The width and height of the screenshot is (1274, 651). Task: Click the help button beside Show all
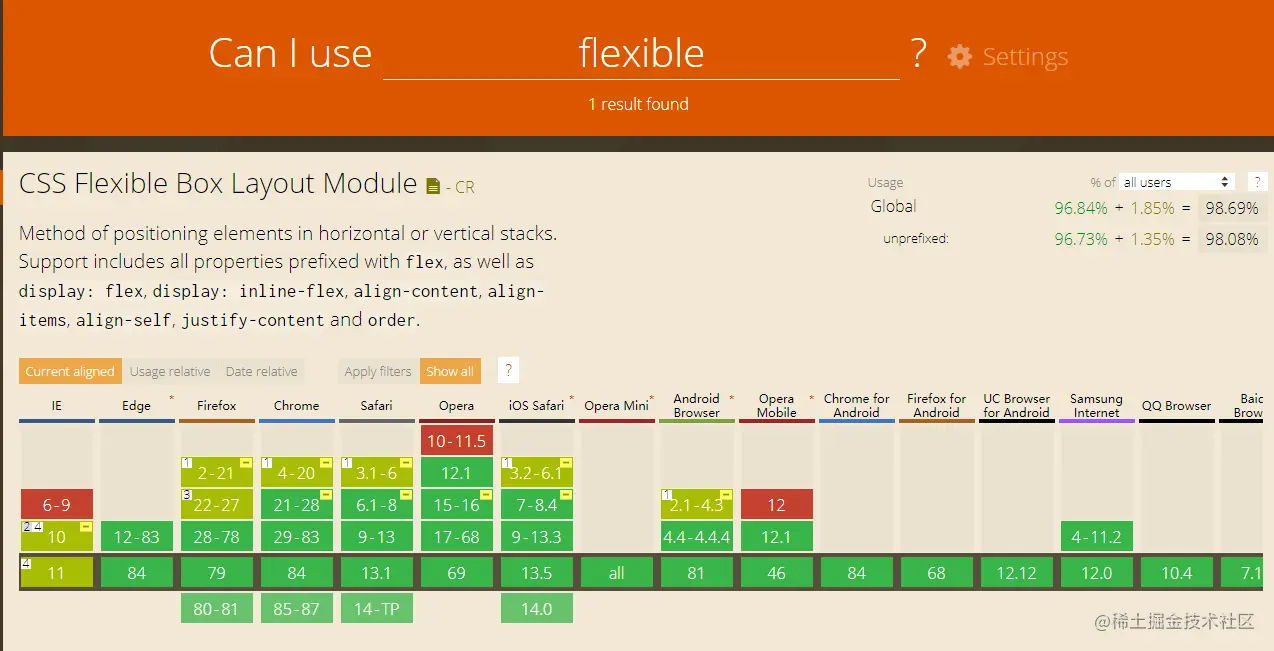(508, 370)
